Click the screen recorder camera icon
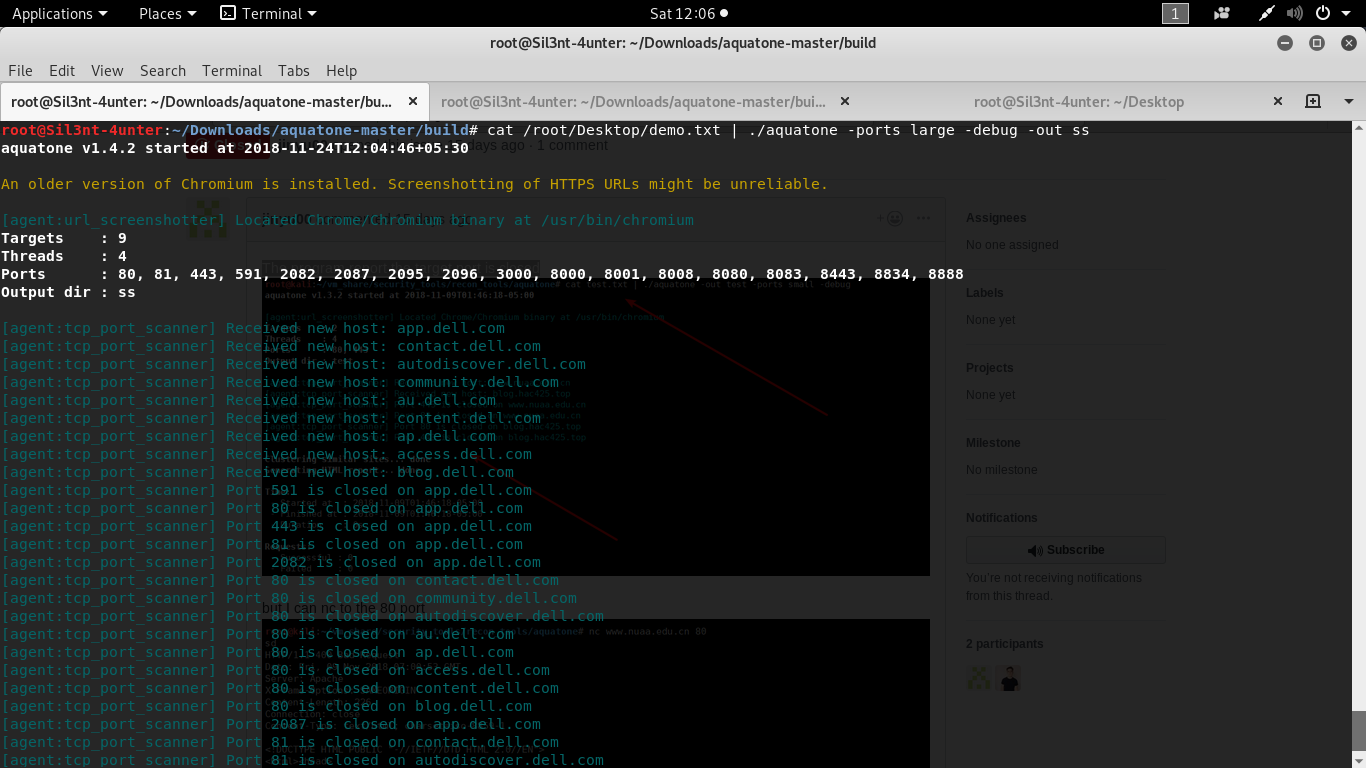This screenshot has width=1366, height=768. (x=1221, y=13)
